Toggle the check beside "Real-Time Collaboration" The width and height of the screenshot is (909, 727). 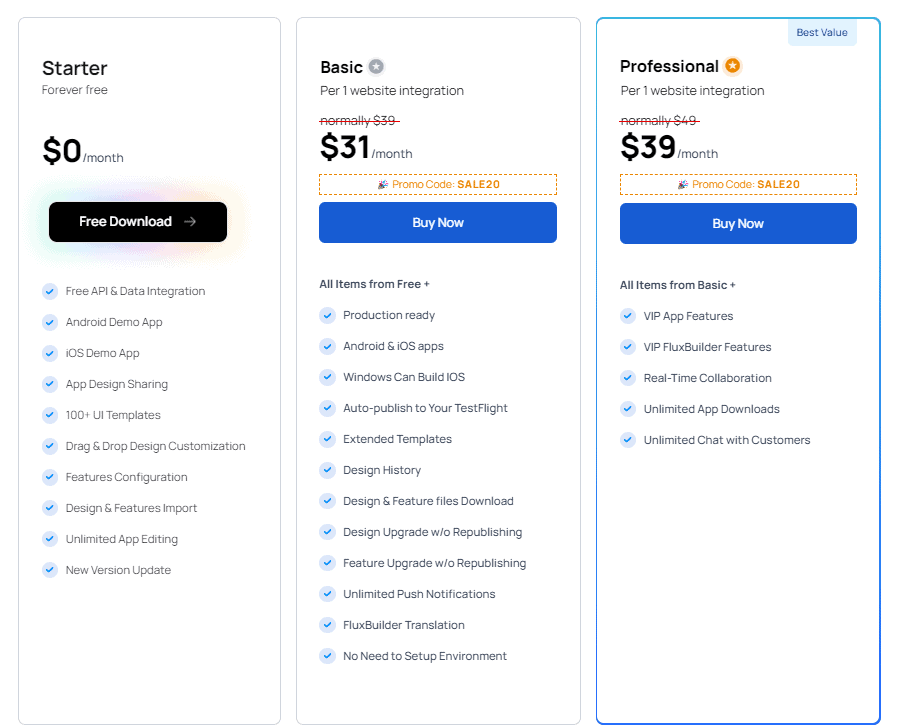click(x=627, y=377)
